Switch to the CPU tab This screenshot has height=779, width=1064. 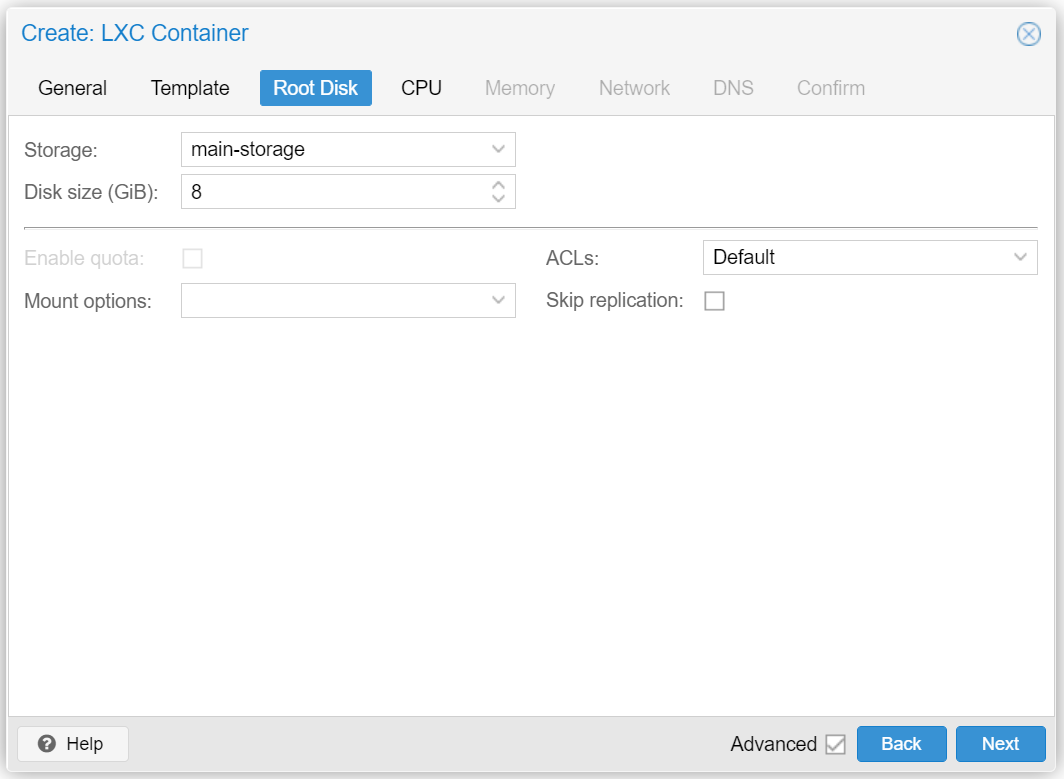click(421, 88)
